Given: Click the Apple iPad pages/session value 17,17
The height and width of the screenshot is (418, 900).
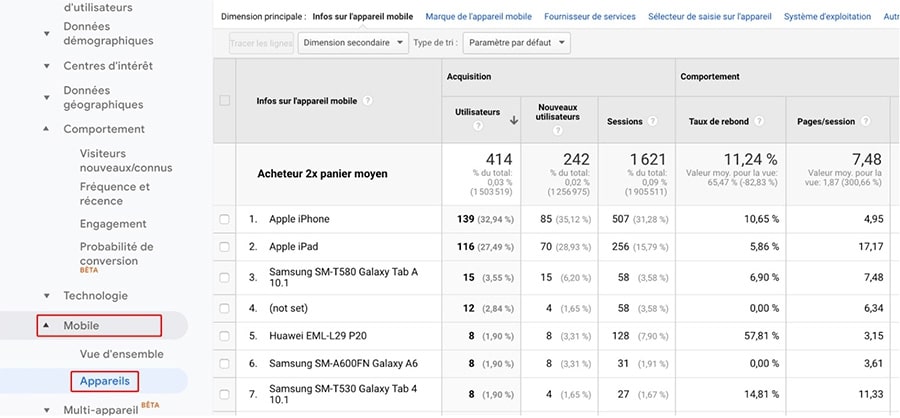Looking at the screenshot, I should [873, 247].
